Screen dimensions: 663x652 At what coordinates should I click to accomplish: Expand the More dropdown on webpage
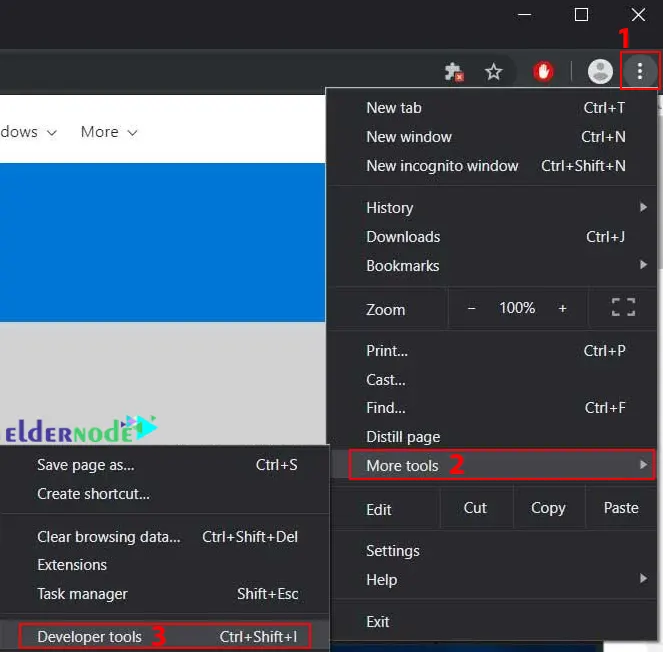point(109,132)
